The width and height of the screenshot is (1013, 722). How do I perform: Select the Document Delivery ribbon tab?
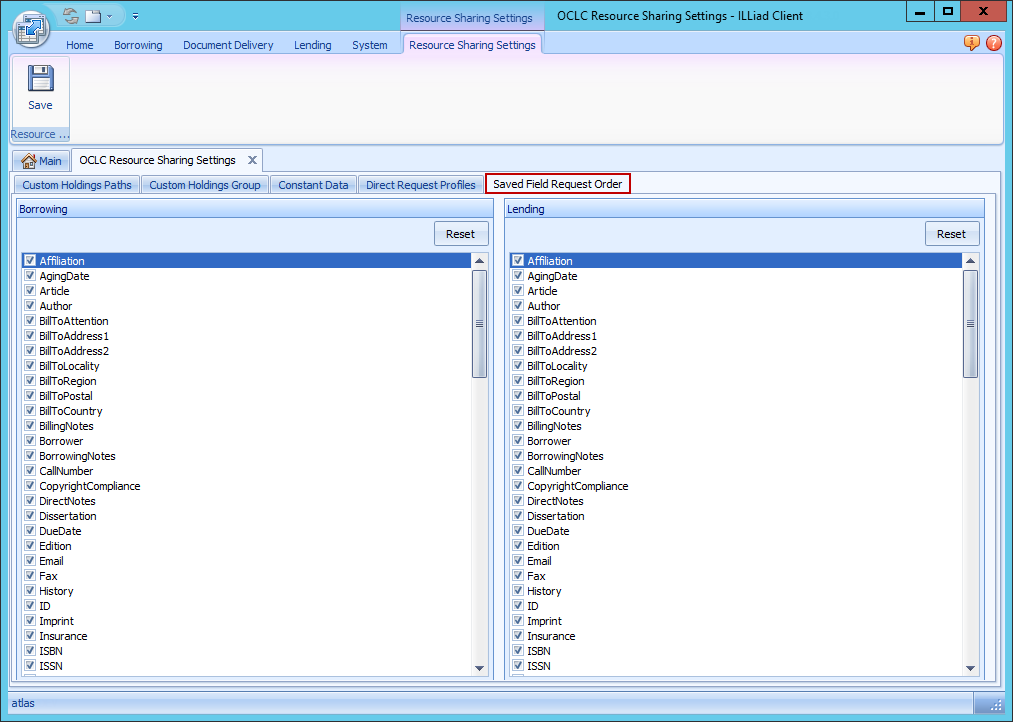[228, 44]
